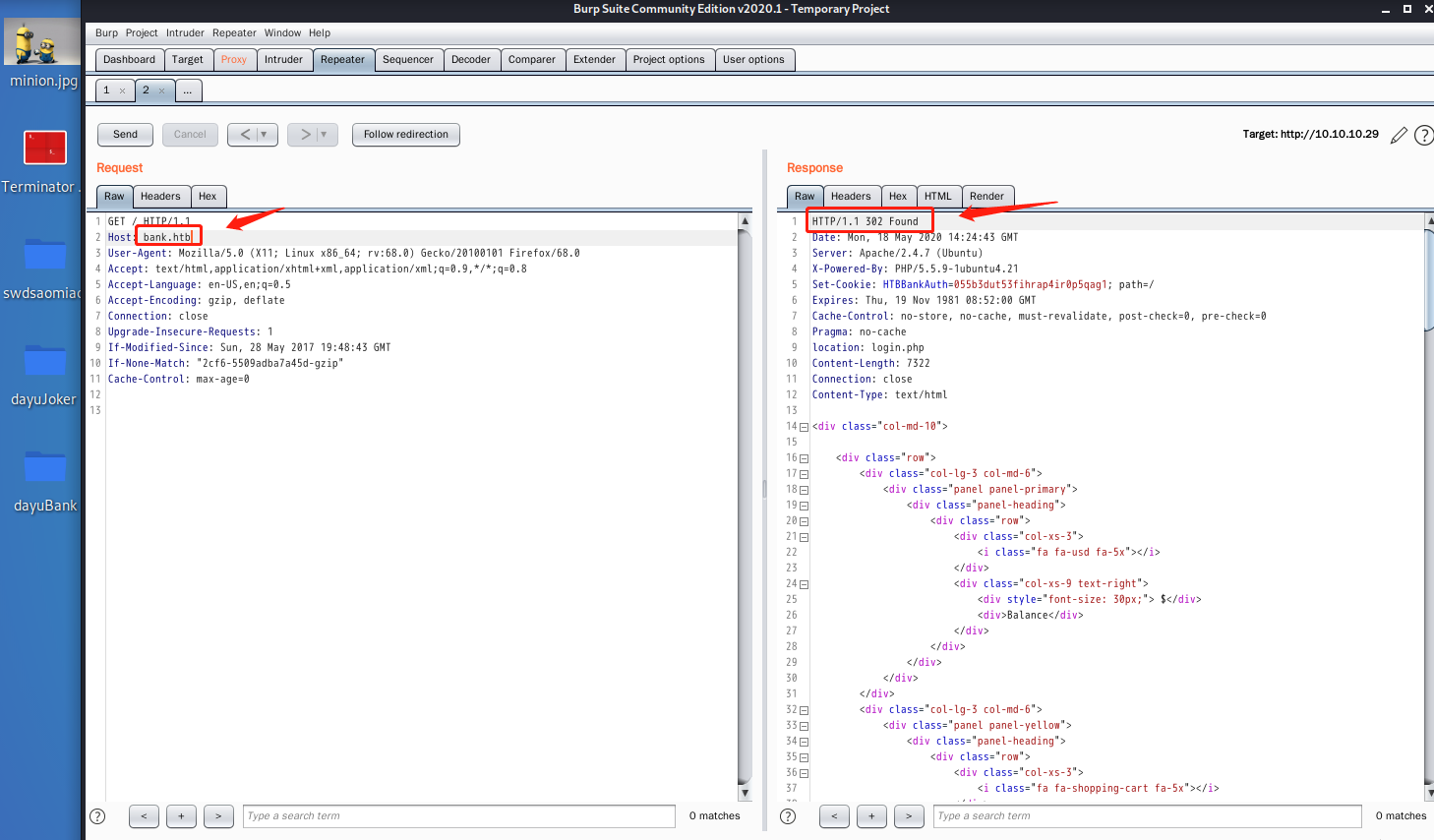The image size is (1434, 840).
Task: Go to previous request in history
Action: (245, 135)
